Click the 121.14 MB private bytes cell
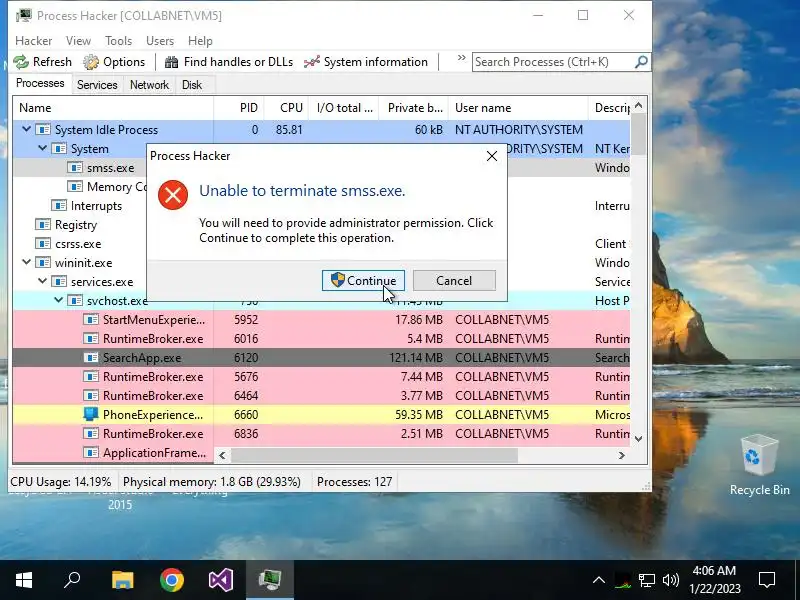 [416, 358]
